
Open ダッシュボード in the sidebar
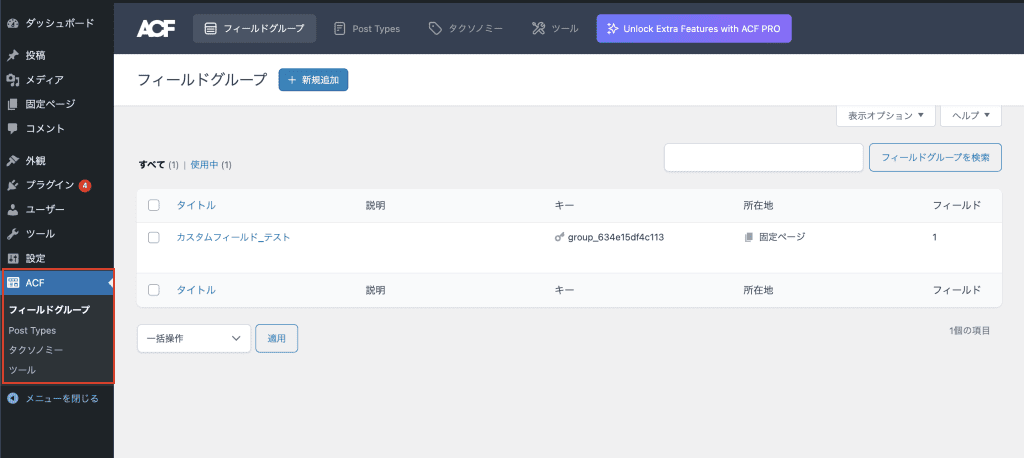tap(59, 24)
